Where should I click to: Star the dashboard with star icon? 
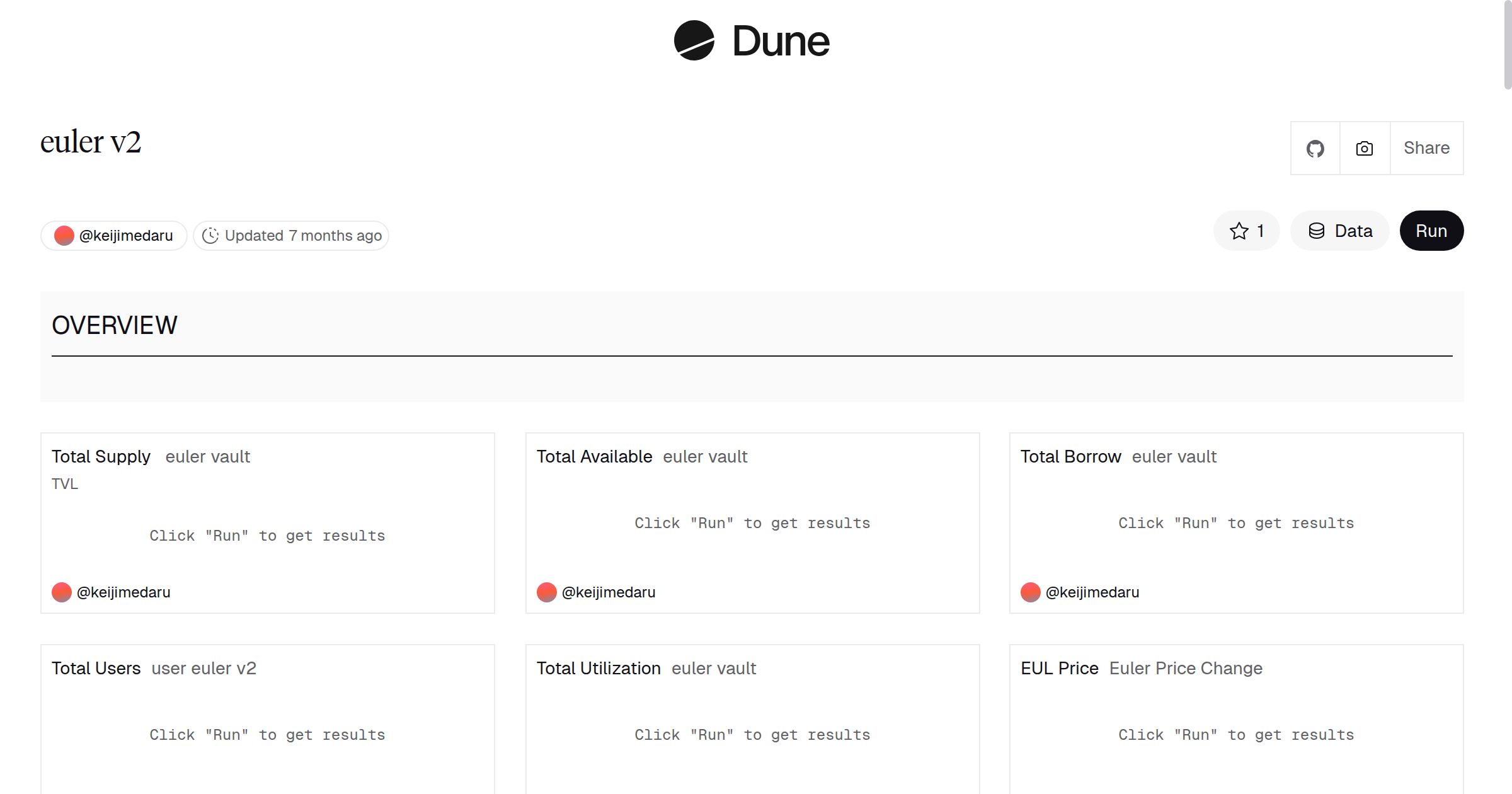point(1239,231)
